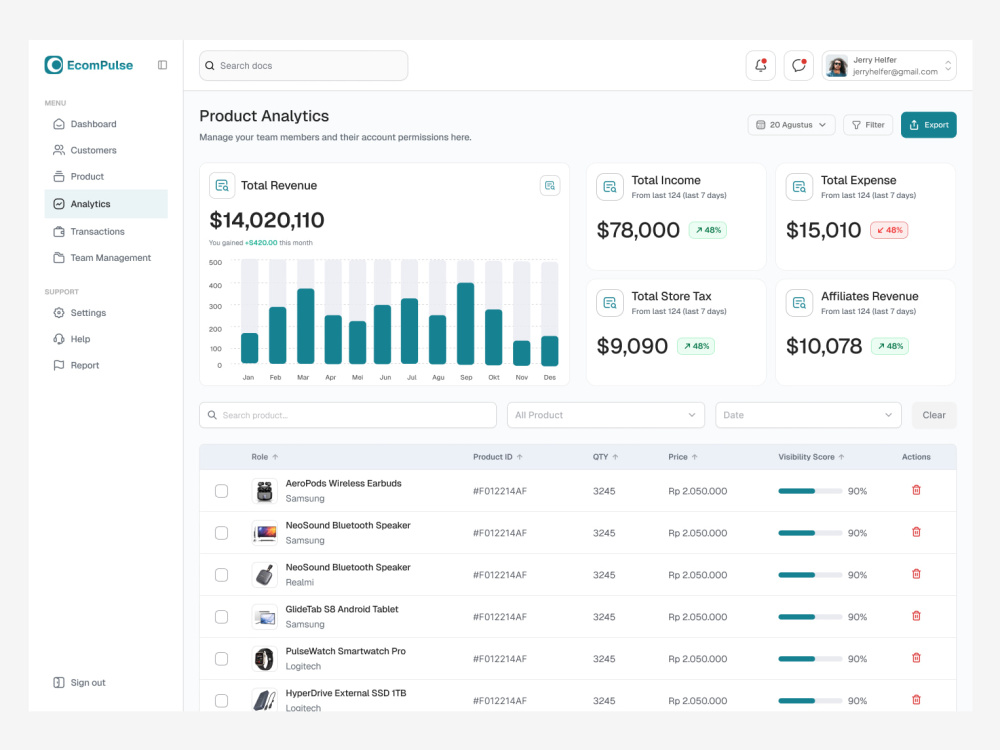The height and width of the screenshot is (750, 1000).
Task: Click the PulseWatch visibility score progress bar
Action: [x=810, y=659]
